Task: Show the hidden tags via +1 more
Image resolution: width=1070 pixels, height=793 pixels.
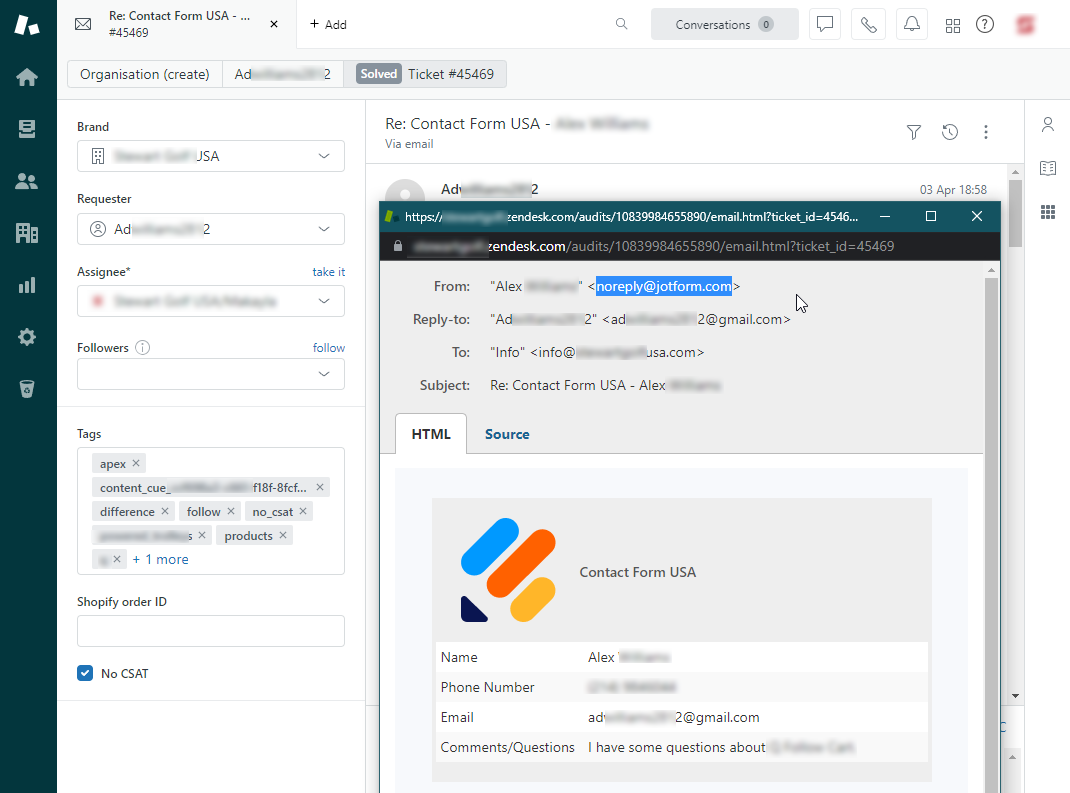Action: [160, 559]
